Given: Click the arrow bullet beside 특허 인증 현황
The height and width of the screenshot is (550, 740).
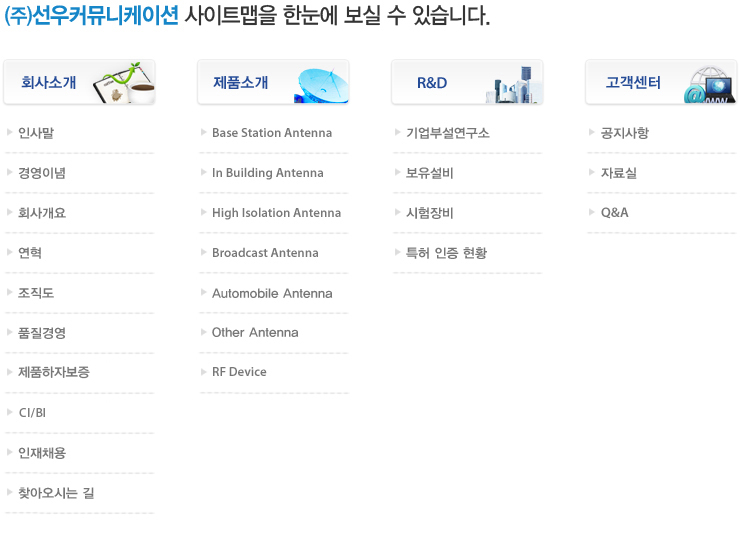Looking at the screenshot, I should point(397,252).
